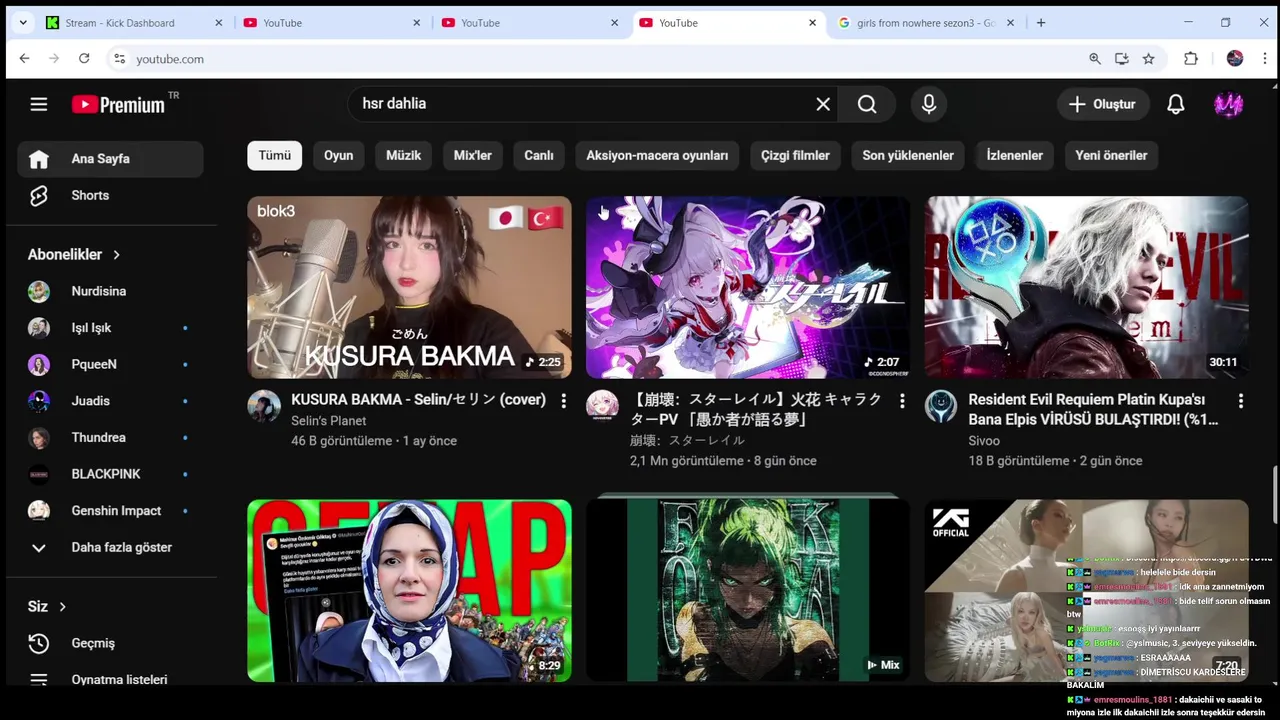Open browser zoom magnifier icon
The height and width of the screenshot is (720, 1280).
pyautogui.click(x=1095, y=59)
